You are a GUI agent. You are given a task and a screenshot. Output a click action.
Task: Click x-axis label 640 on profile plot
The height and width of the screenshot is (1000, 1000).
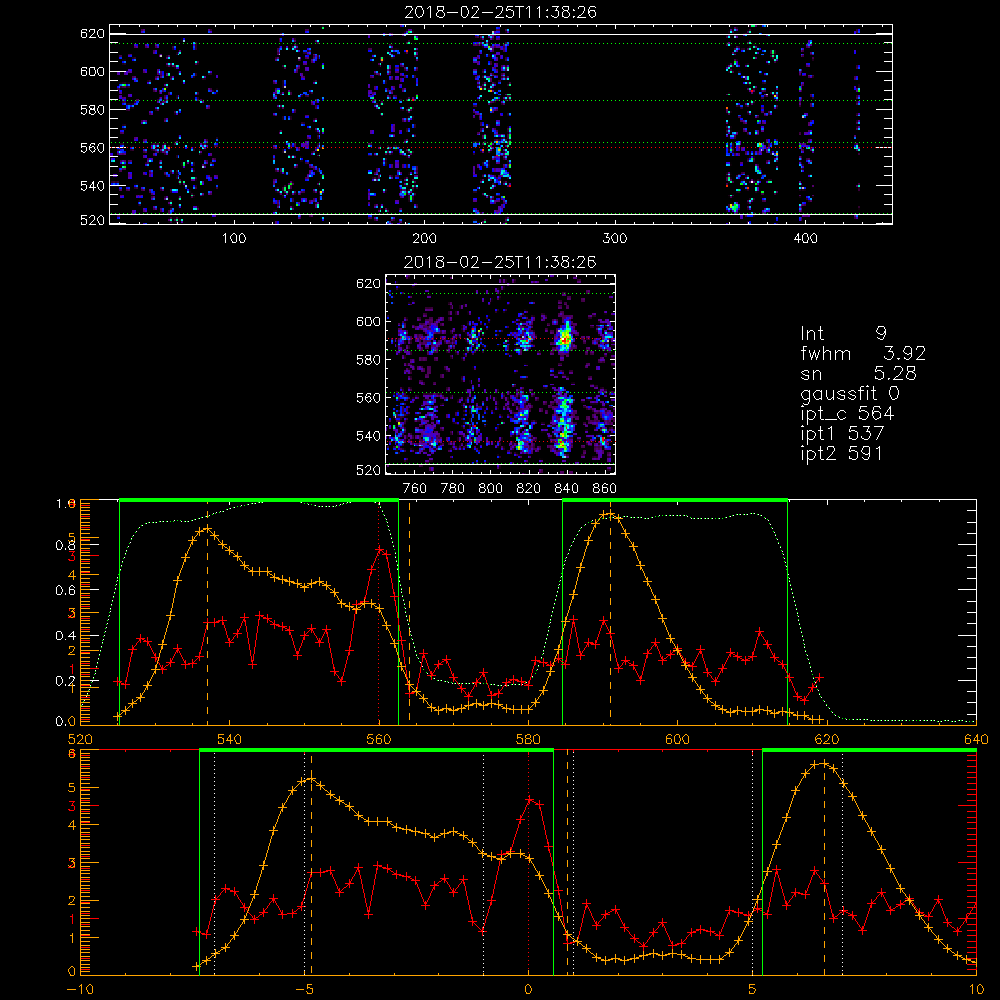(x=976, y=739)
